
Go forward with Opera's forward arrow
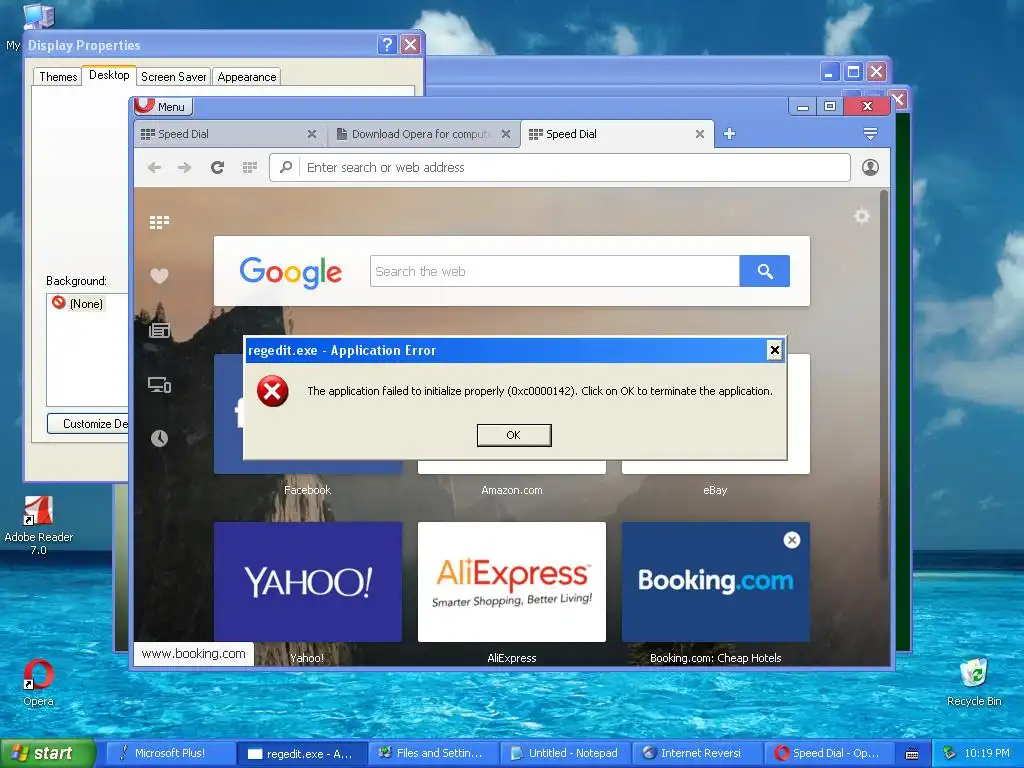[185, 168]
